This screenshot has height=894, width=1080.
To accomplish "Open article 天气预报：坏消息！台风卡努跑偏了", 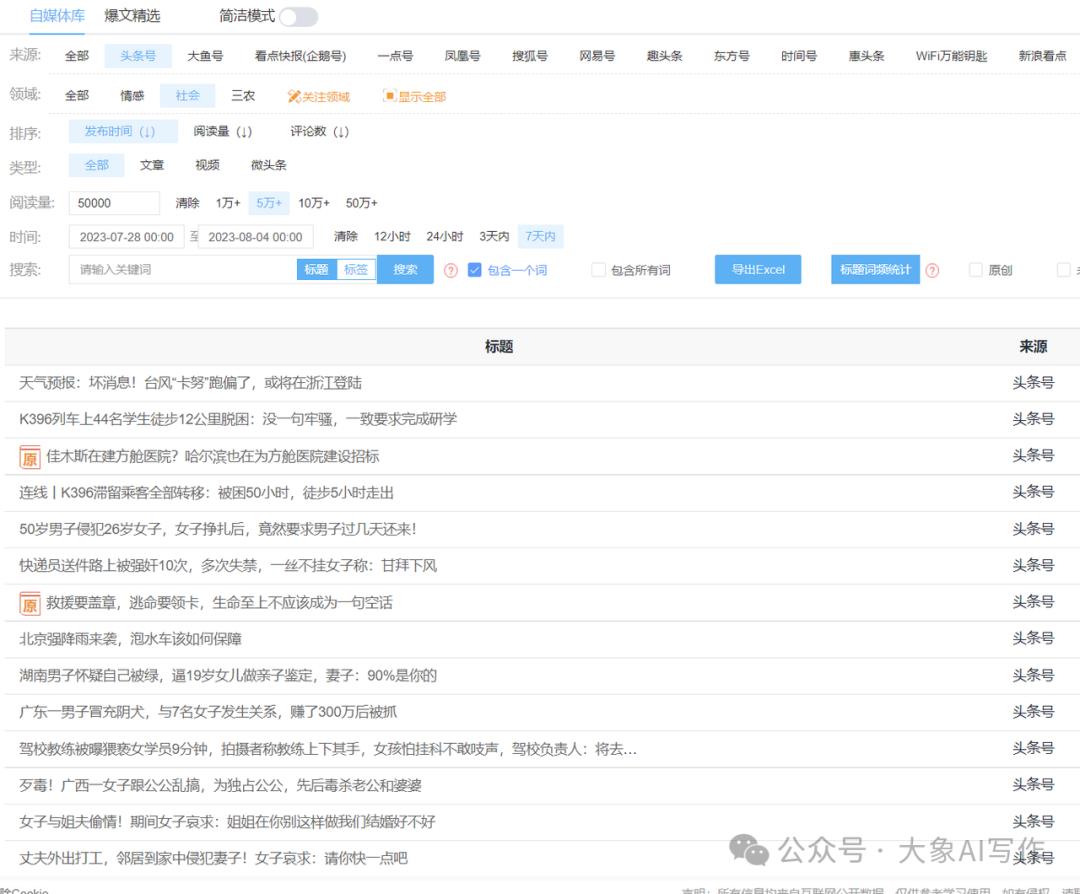I will click(190, 383).
